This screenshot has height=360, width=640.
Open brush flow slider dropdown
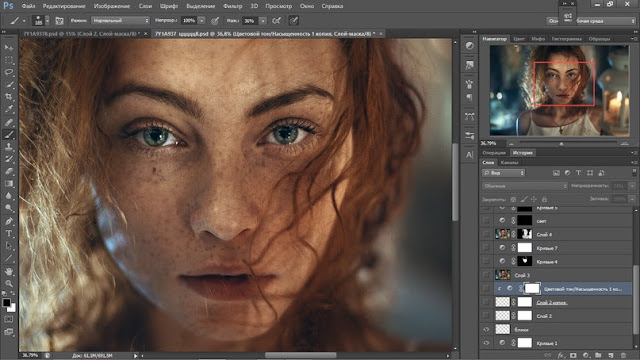(x=263, y=20)
